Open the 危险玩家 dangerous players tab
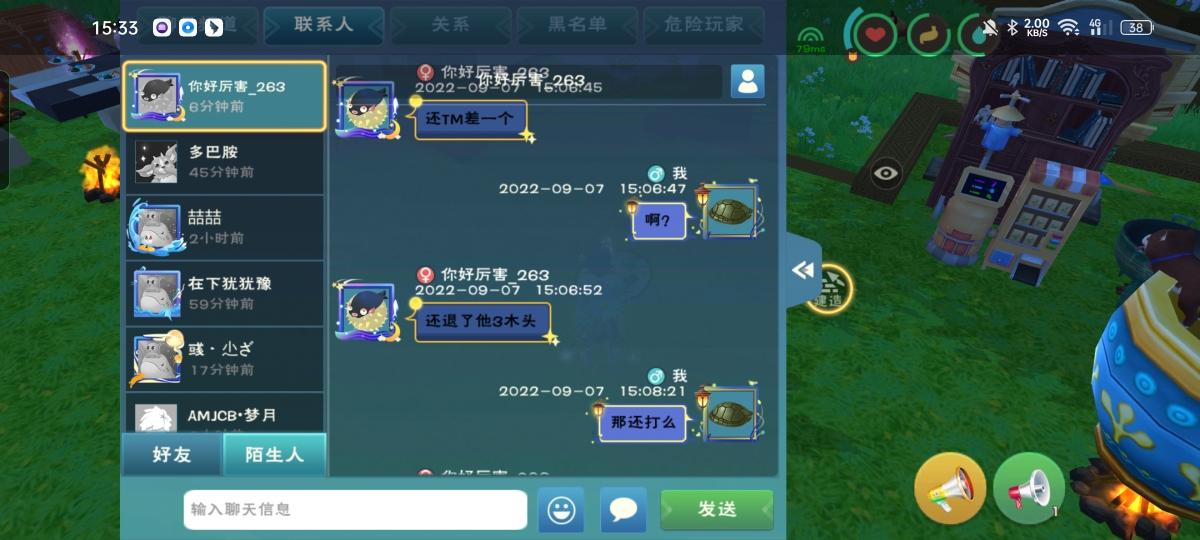1200x540 pixels. coord(704,25)
